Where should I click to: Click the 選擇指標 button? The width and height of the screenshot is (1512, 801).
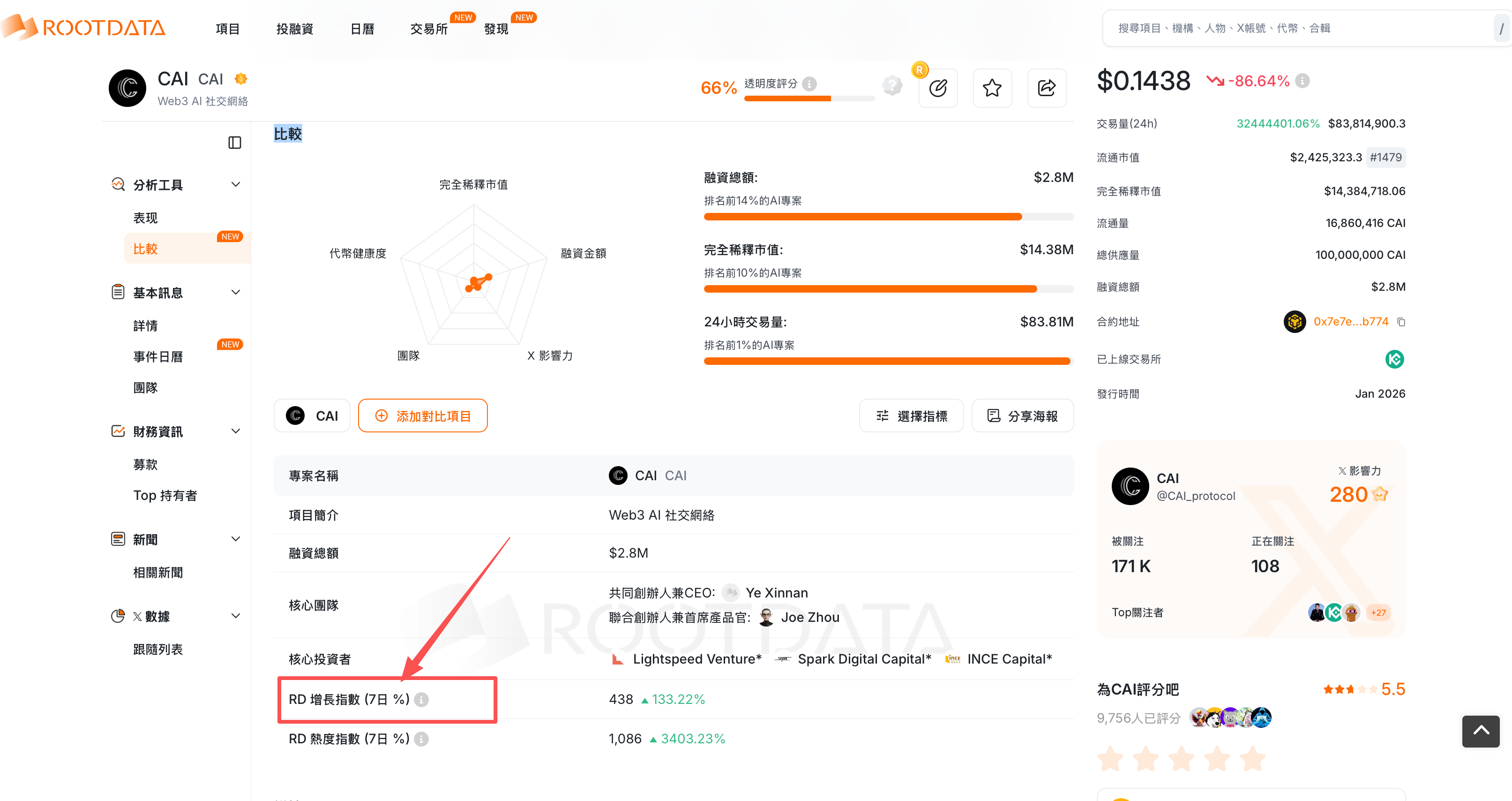pos(911,416)
